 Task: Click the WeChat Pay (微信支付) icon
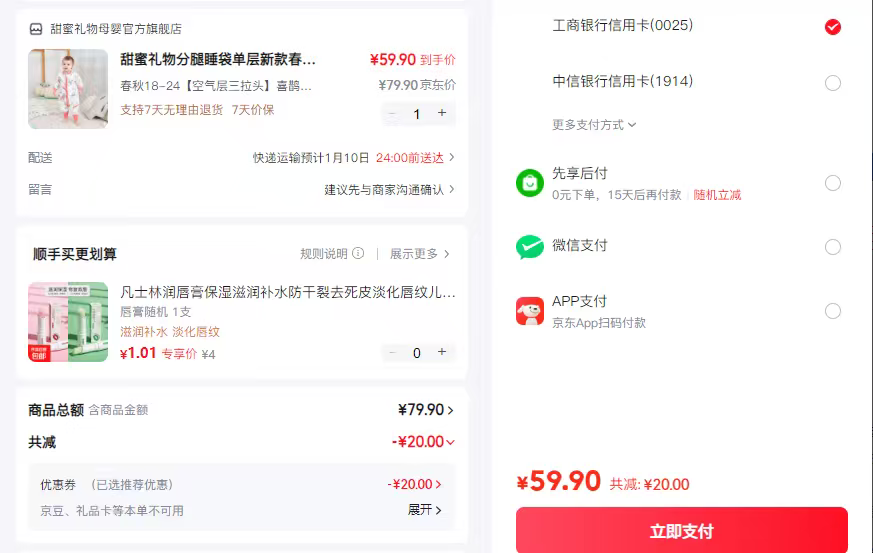pyautogui.click(x=529, y=247)
